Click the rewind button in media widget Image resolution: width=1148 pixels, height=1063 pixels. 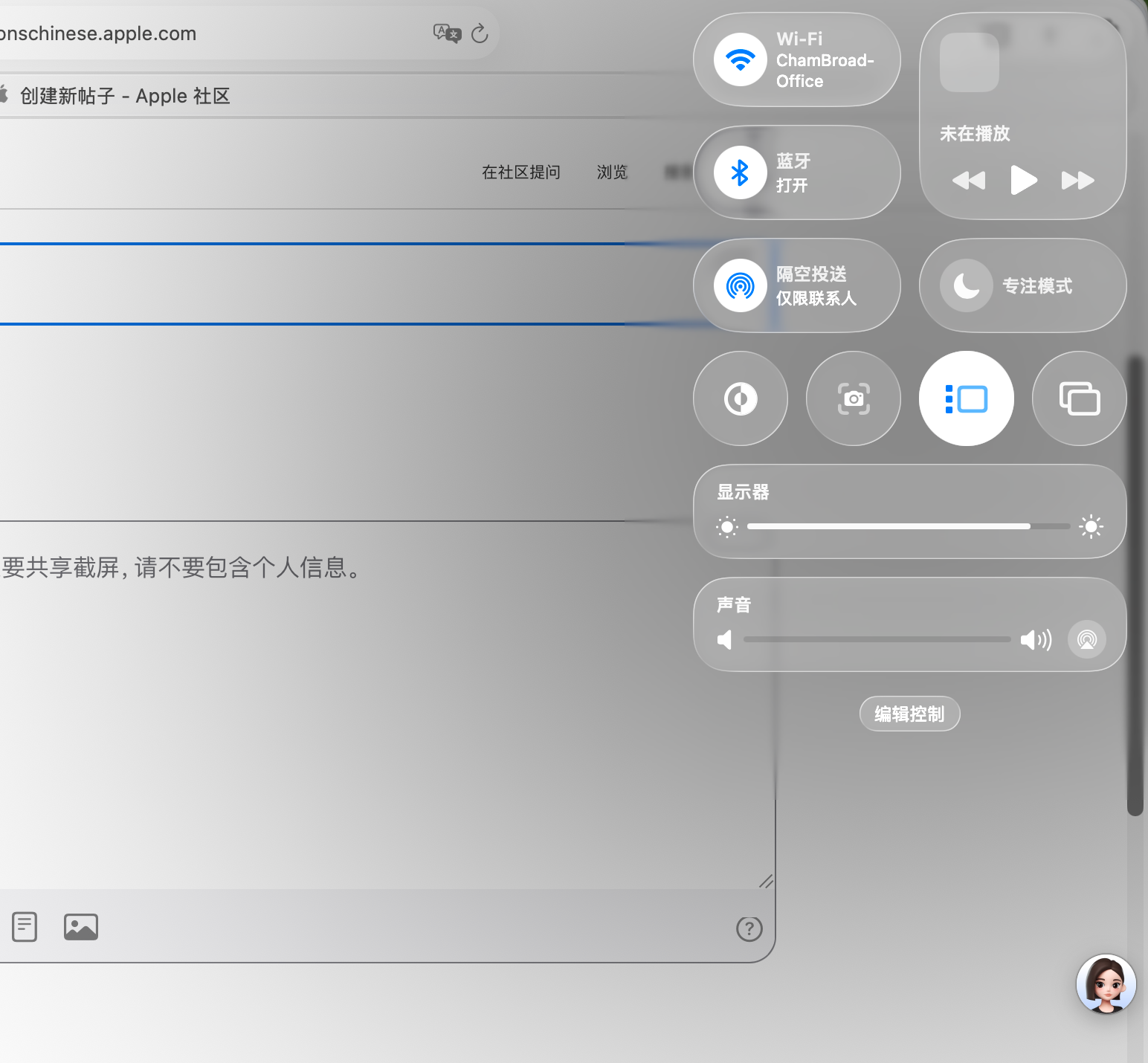968,181
